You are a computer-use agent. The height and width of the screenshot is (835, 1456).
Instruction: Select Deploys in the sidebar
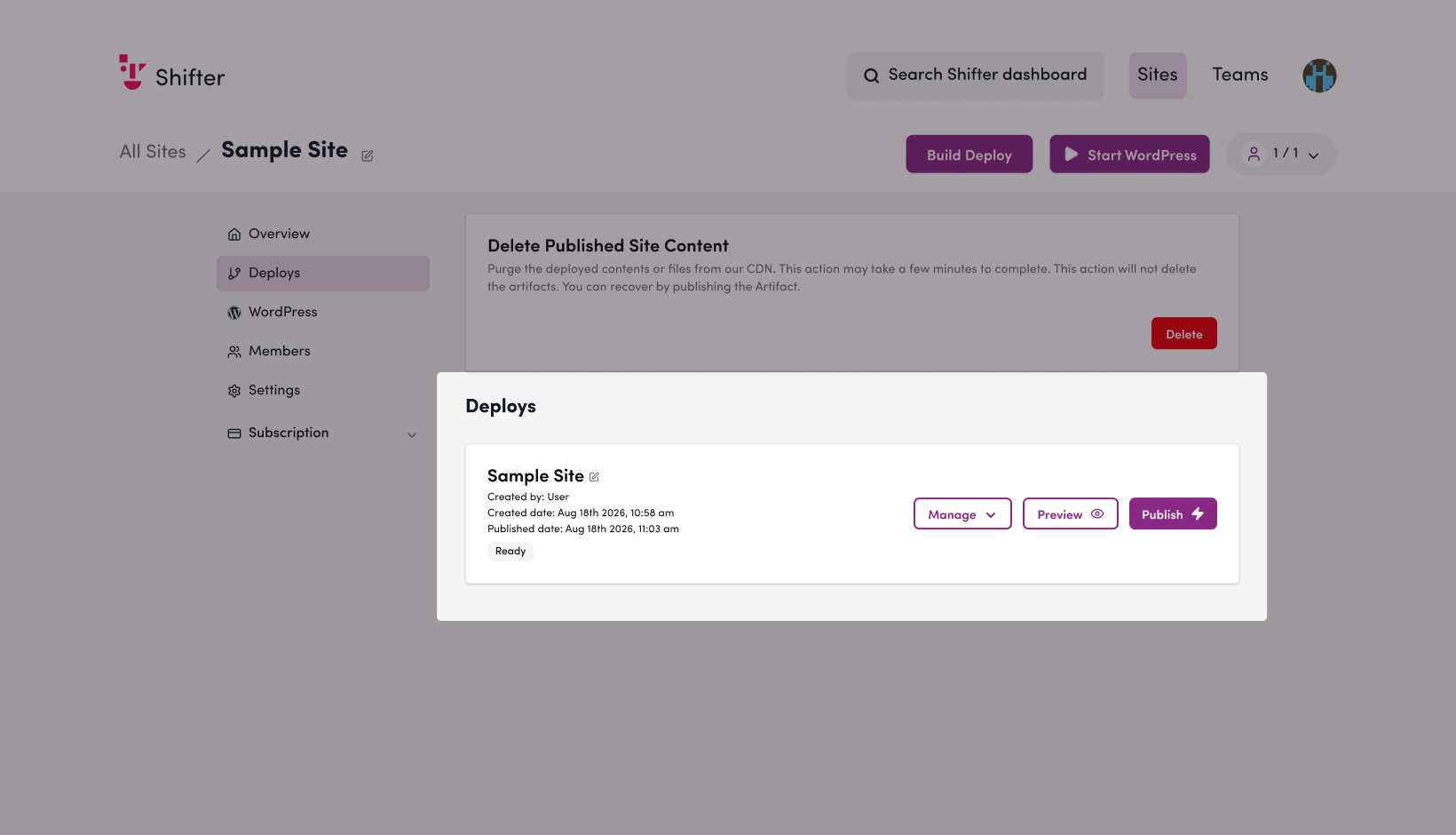(x=323, y=274)
